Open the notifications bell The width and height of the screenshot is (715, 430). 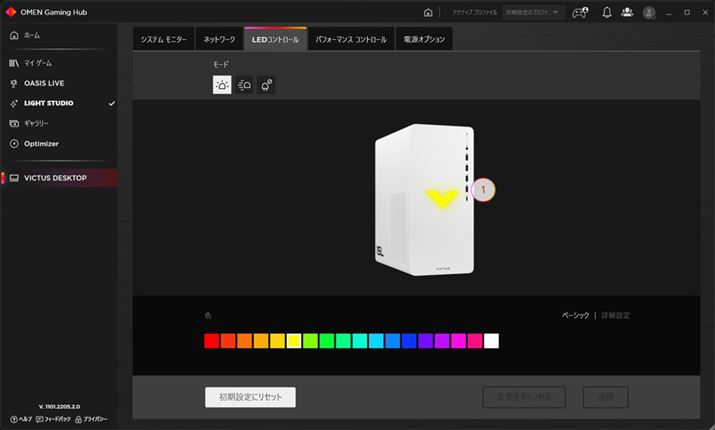point(606,13)
